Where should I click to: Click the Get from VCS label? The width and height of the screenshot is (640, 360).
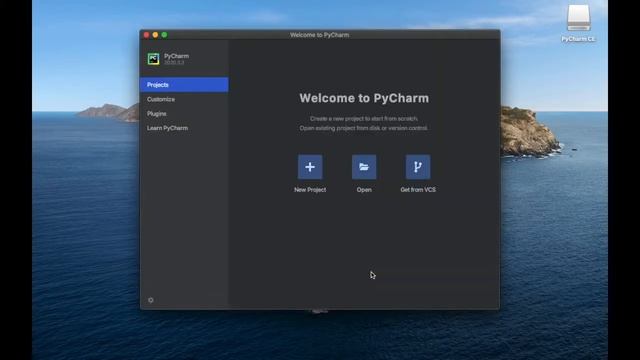[418, 190]
